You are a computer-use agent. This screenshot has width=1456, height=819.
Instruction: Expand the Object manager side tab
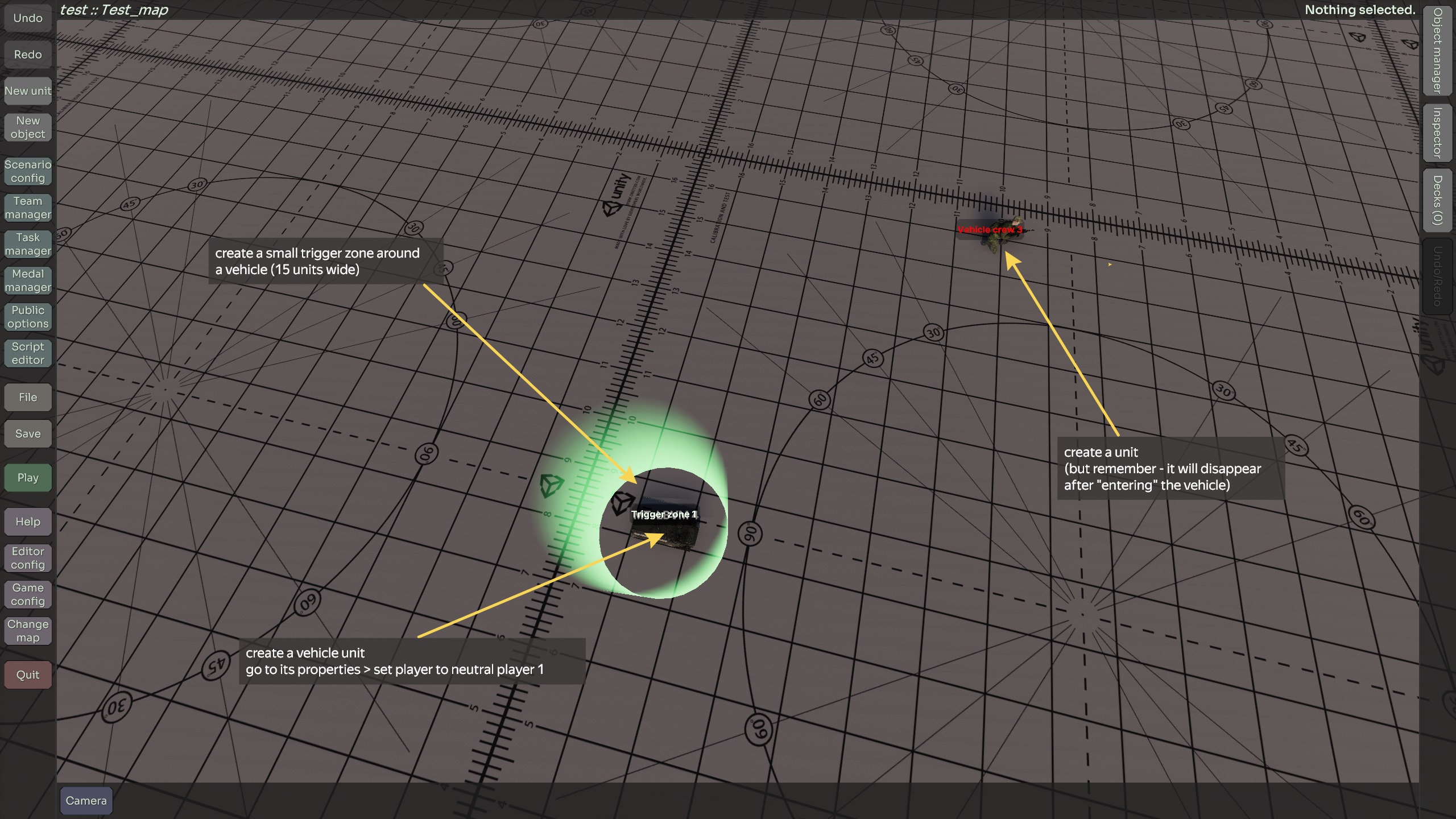[x=1437, y=51]
